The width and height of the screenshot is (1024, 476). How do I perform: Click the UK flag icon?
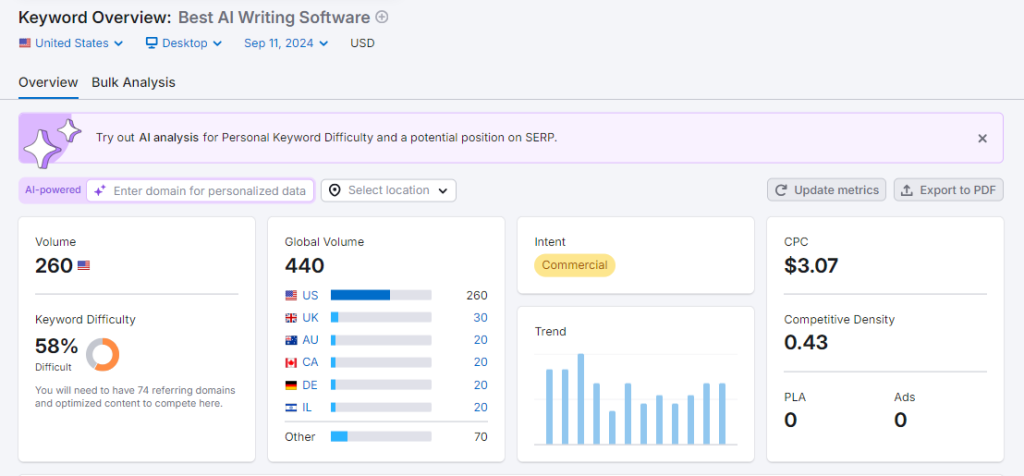tap(291, 318)
